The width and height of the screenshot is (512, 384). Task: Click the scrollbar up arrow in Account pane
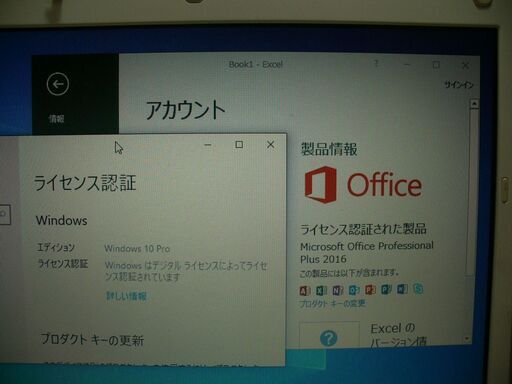[474, 104]
